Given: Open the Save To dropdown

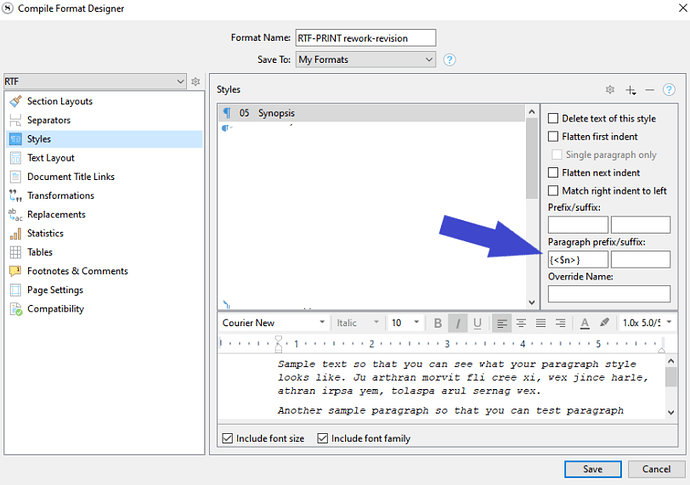Looking at the screenshot, I should click(366, 60).
